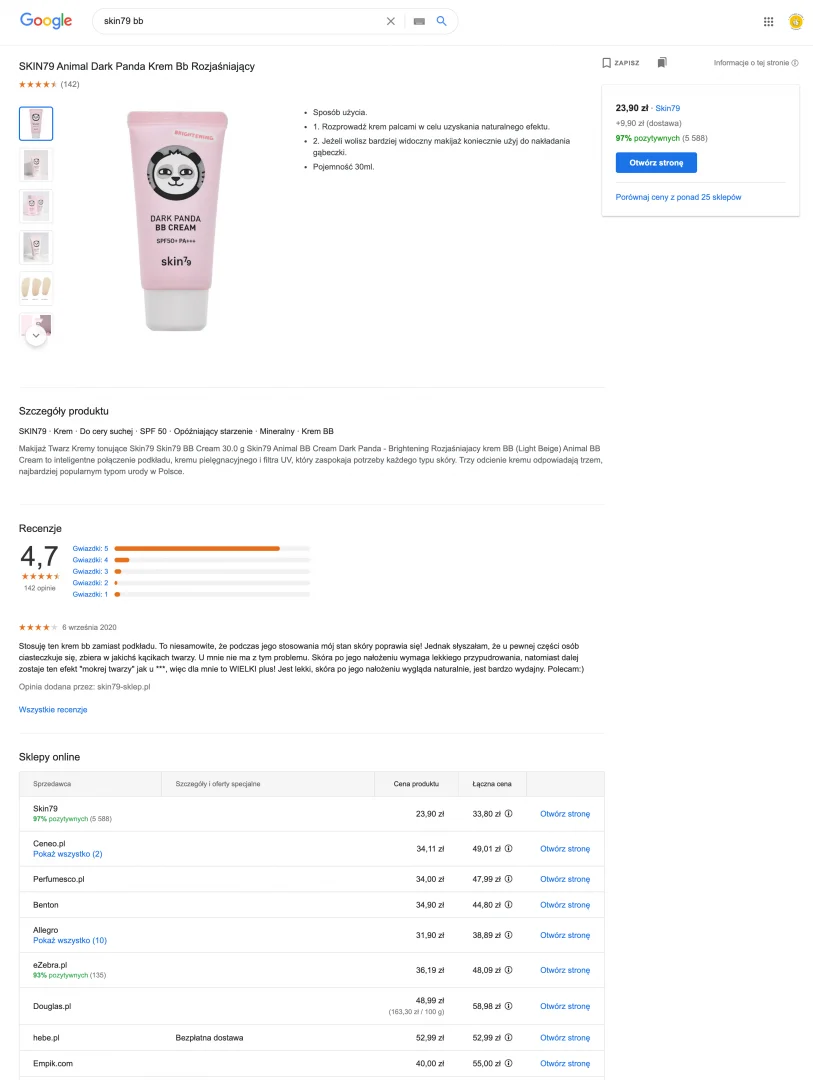Expand Allegro offers with Pokaż wszystko (10)
Screen dimensions: 813x1080
point(69,941)
